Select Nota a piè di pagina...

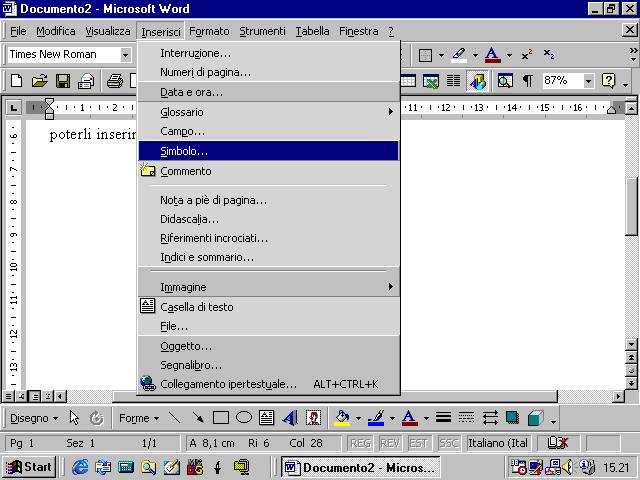[268, 200]
